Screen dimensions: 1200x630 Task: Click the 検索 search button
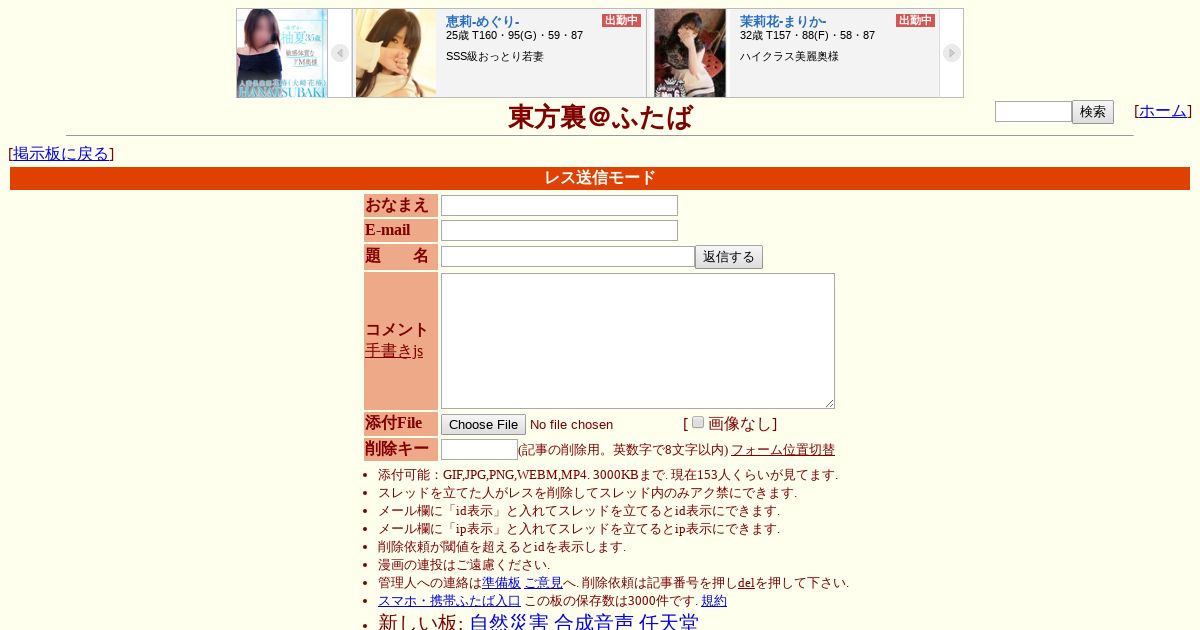coord(1093,112)
